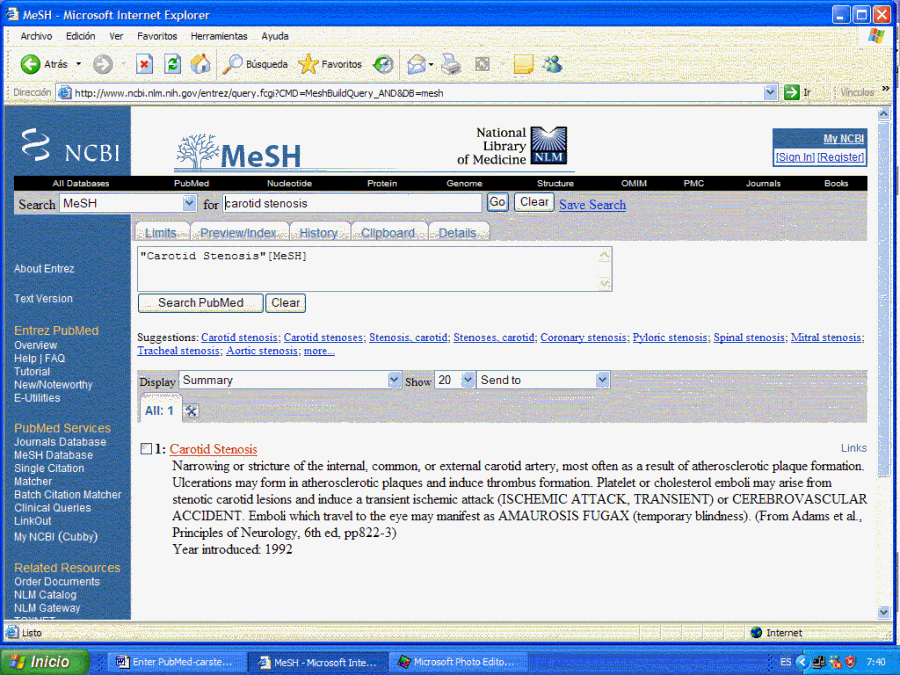Click the NLM logo icon

click(548, 146)
